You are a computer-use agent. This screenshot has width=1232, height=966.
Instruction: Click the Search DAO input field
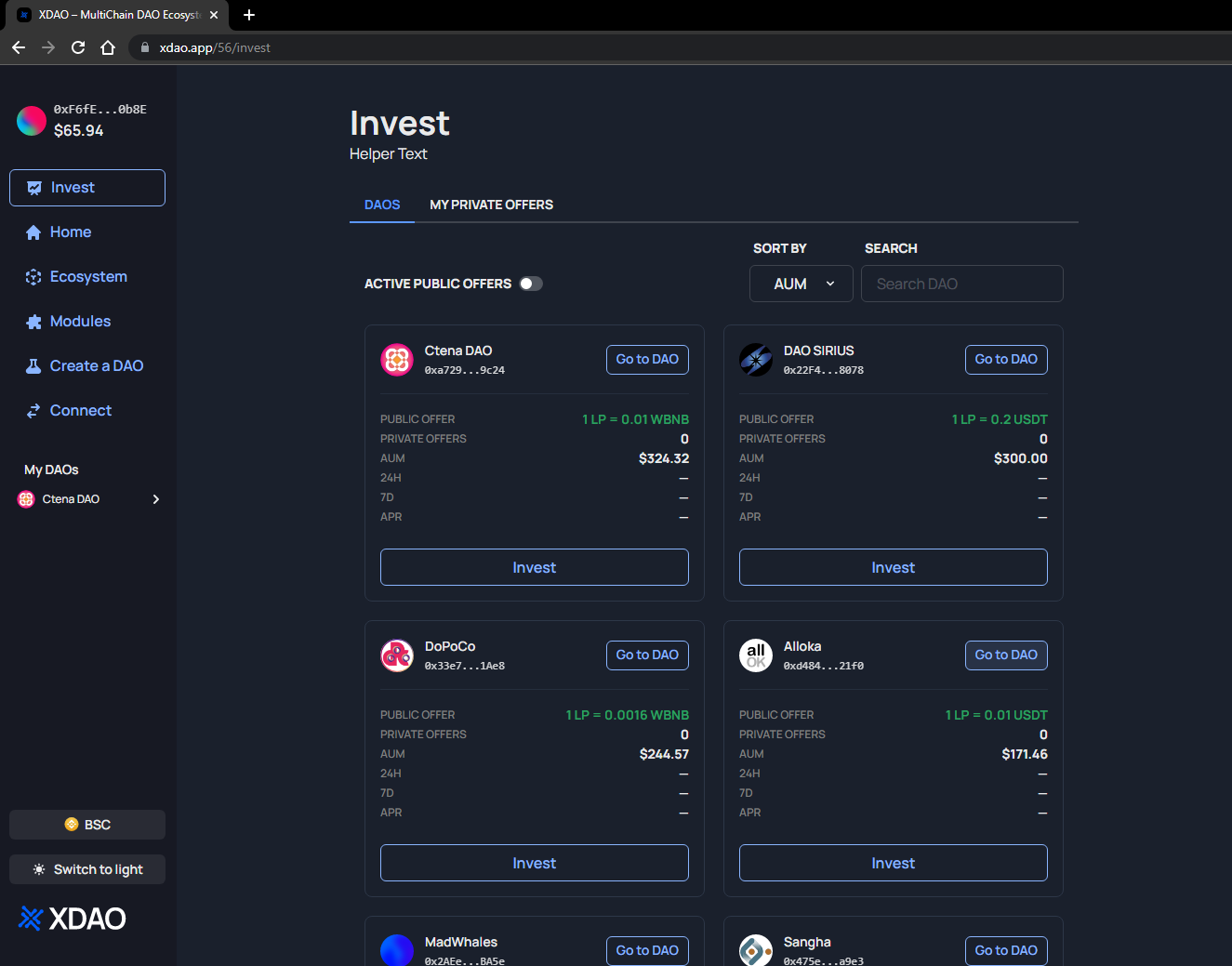point(962,284)
